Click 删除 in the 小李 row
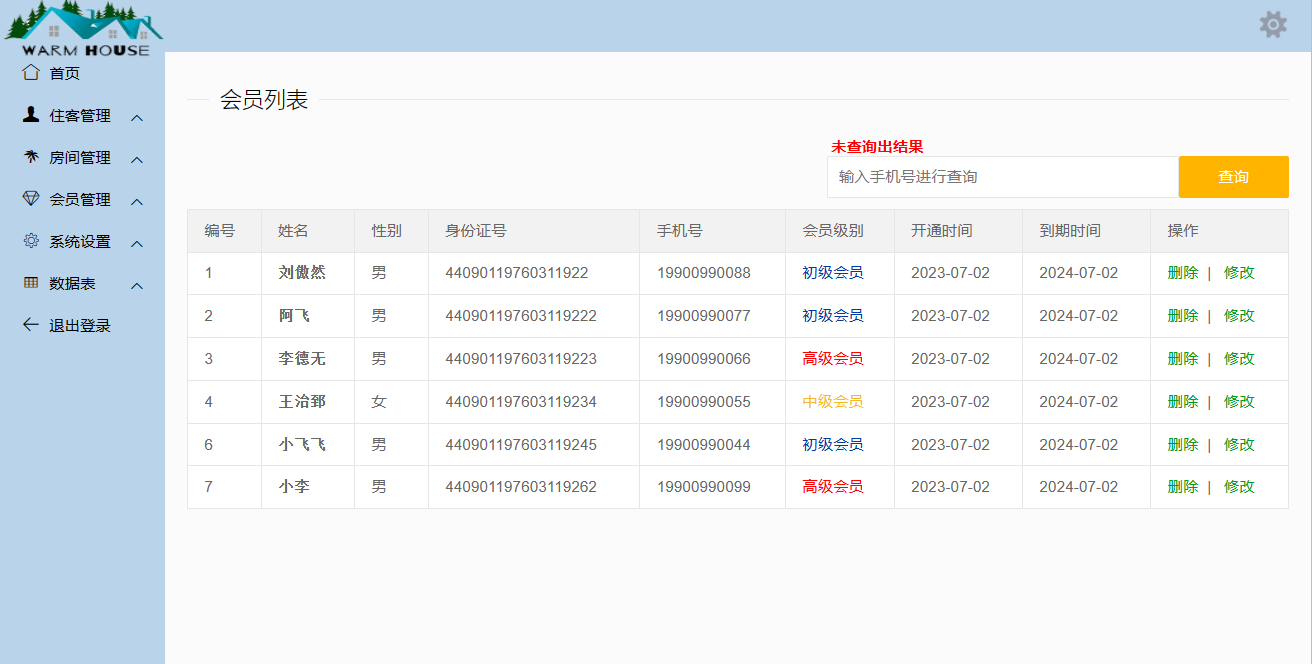Image resolution: width=1312 pixels, height=664 pixels. click(1182, 487)
